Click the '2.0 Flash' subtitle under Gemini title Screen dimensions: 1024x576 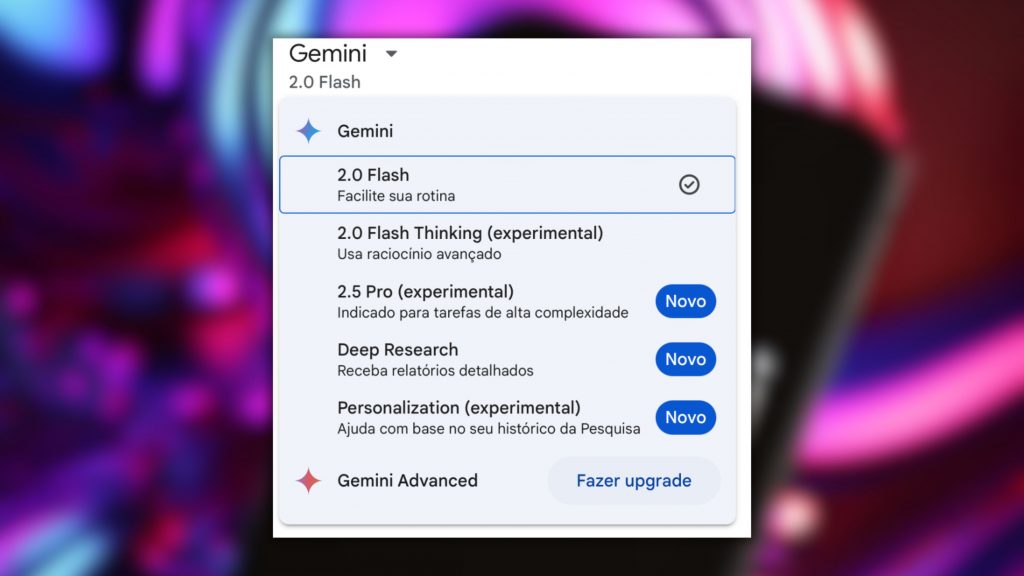pyautogui.click(x=325, y=82)
